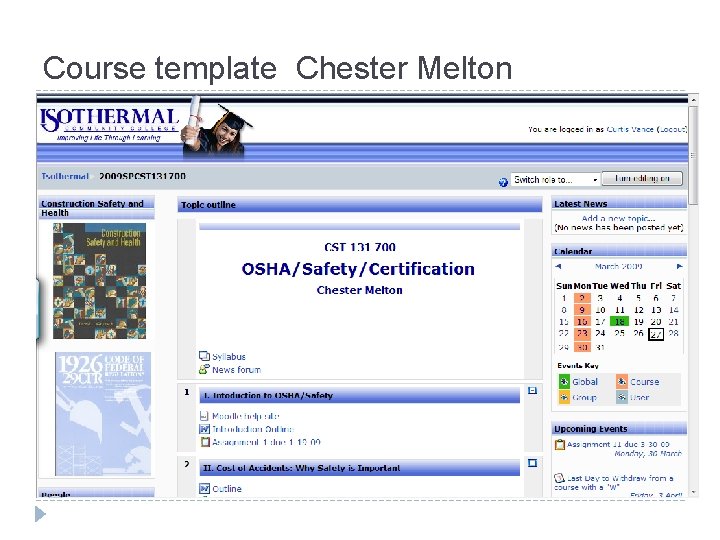Go to previous month in calendar
This screenshot has width=720, height=540.
click(x=558, y=266)
